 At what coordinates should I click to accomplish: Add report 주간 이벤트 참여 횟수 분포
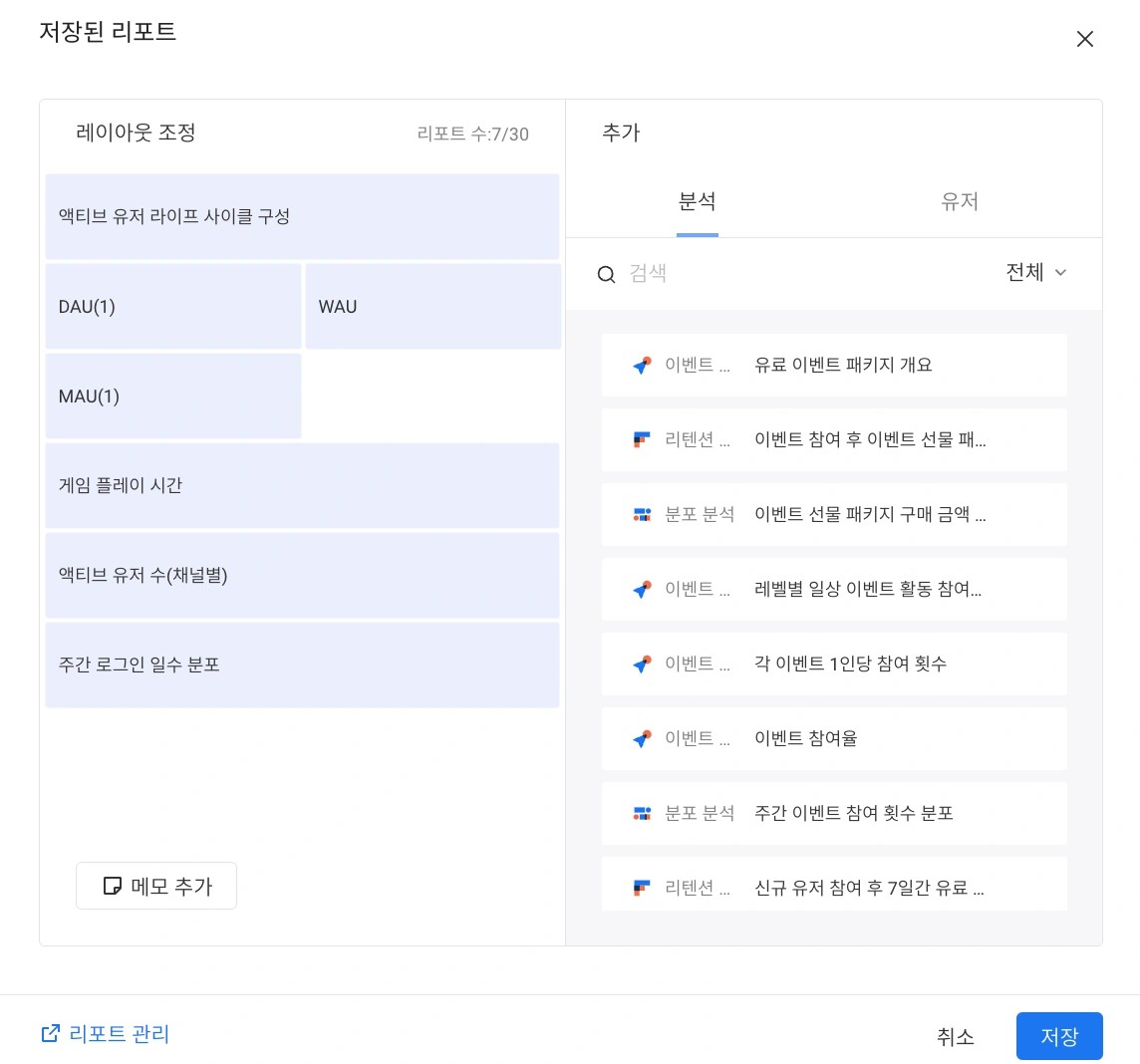(835, 813)
